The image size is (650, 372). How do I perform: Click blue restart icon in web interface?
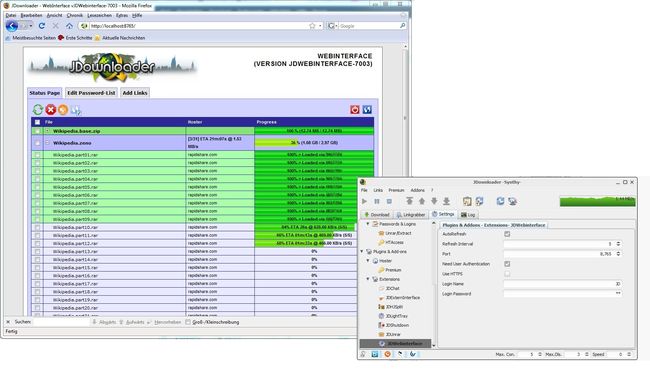[x=367, y=109]
